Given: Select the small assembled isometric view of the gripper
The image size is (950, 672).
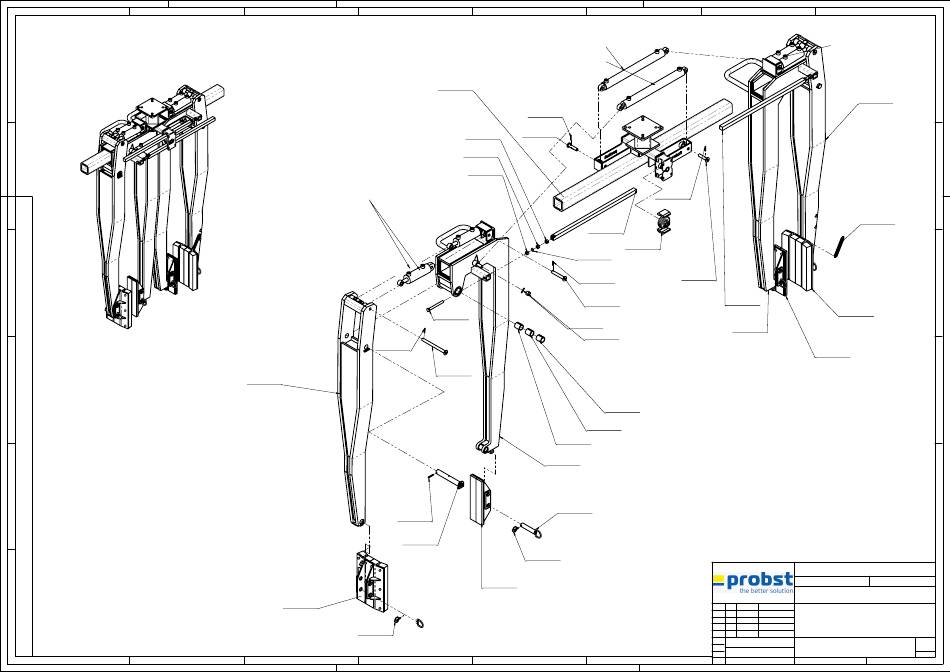Looking at the screenshot, I should click(153, 205).
